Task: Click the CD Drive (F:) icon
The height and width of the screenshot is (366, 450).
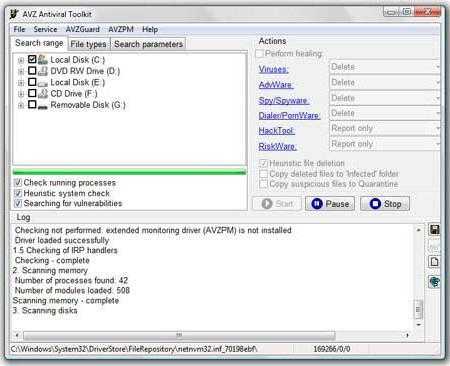Action: coord(43,94)
